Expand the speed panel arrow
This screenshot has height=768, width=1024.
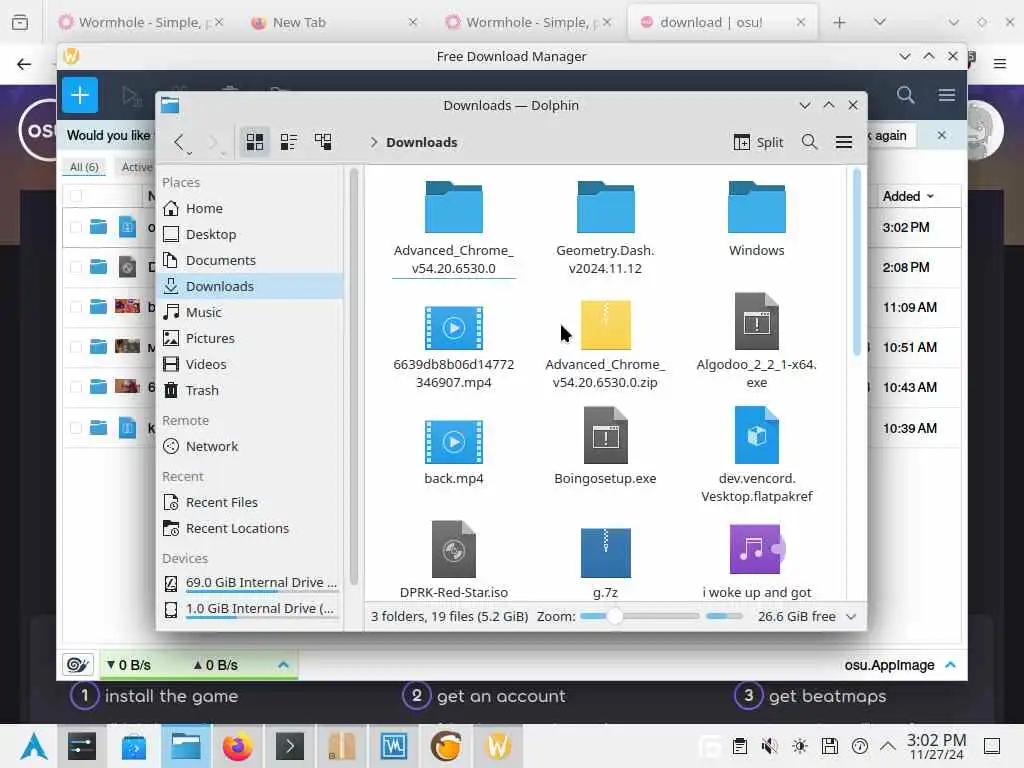[x=283, y=665]
